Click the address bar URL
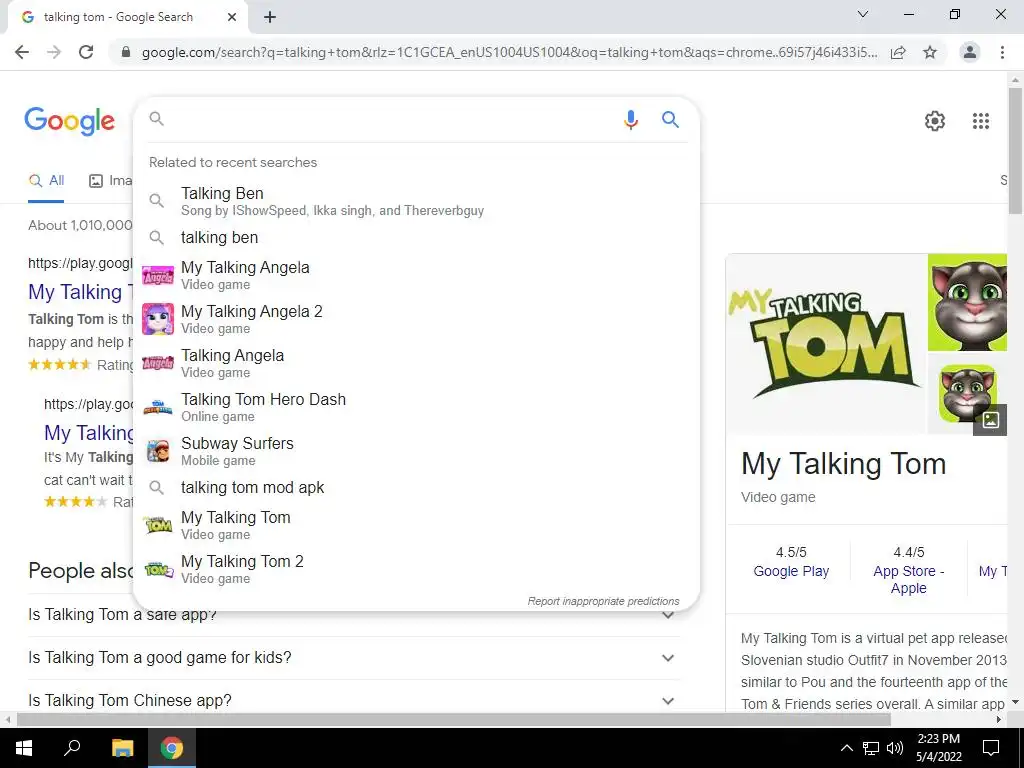 [509, 52]
